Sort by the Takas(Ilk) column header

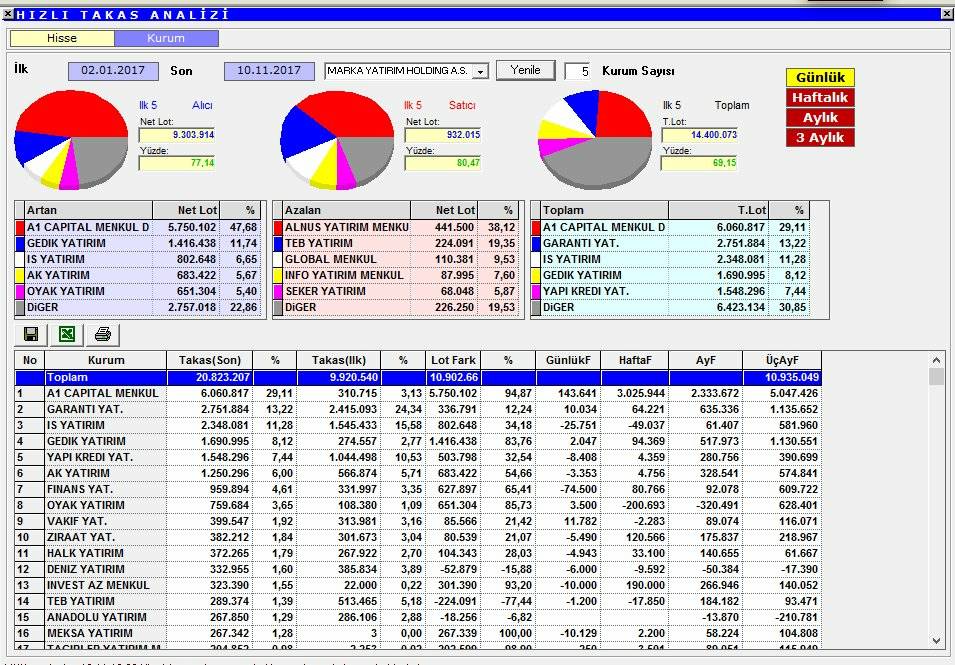pyautogui.click(x=339, y=361)
